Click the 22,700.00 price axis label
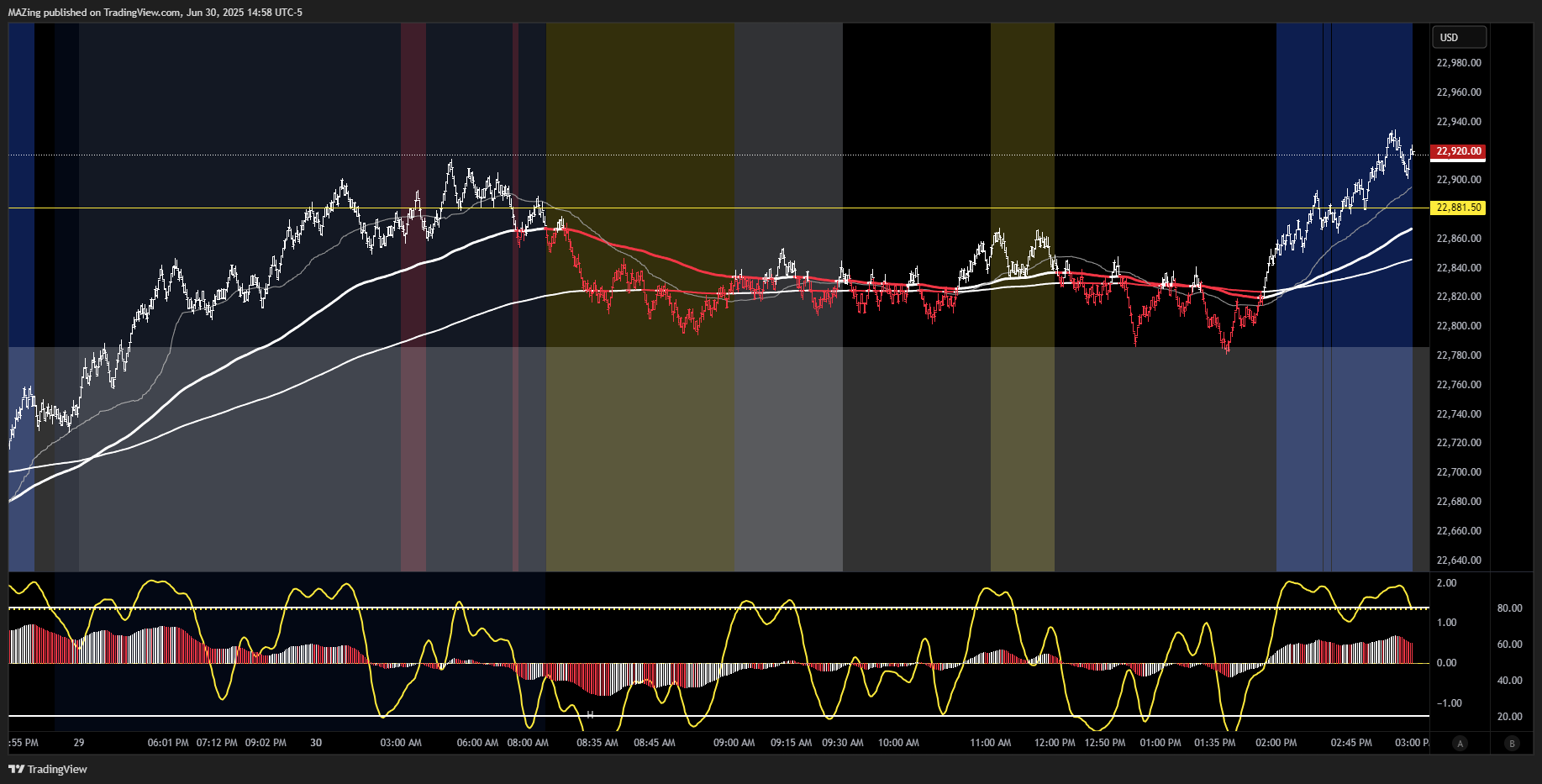This screenshot has height=784, width=1542. click(x=1459, y=472)
